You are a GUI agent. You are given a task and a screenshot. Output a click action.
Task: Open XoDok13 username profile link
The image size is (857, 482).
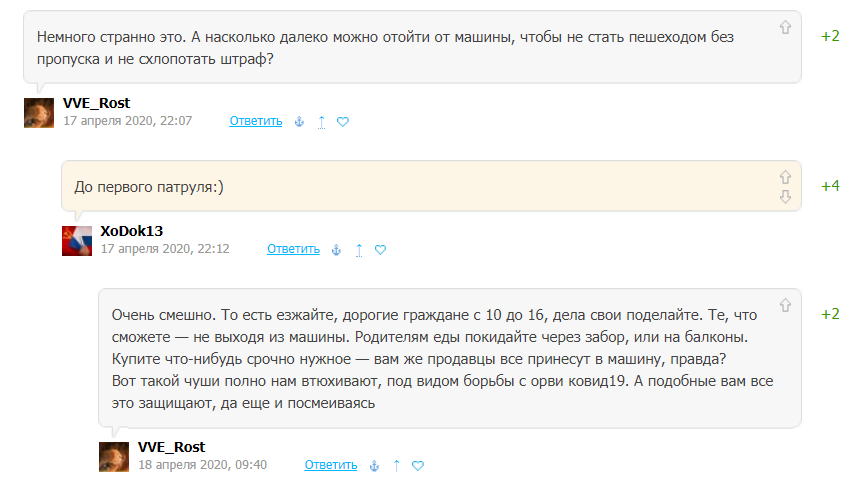pos(132,231)
